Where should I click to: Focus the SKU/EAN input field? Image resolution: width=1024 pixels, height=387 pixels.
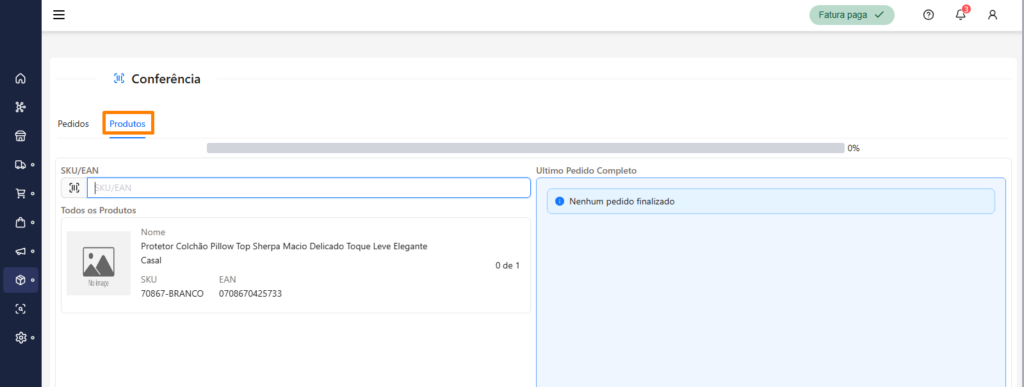[308, 188]
